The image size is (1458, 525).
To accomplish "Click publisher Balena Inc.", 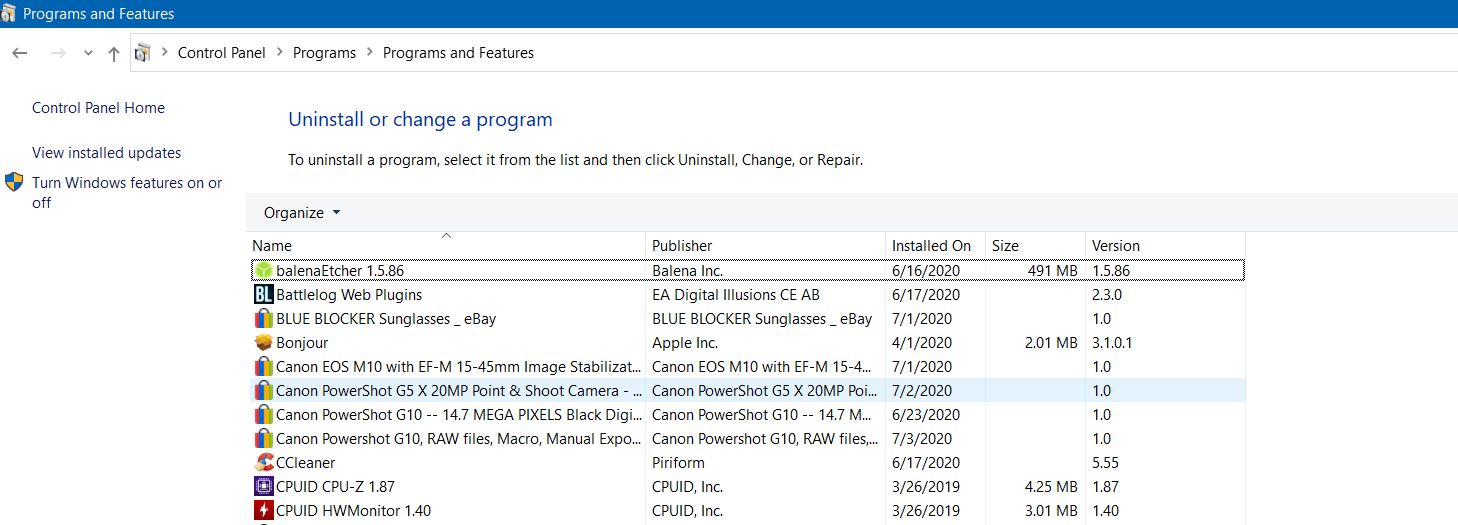I will pos(687,270).
